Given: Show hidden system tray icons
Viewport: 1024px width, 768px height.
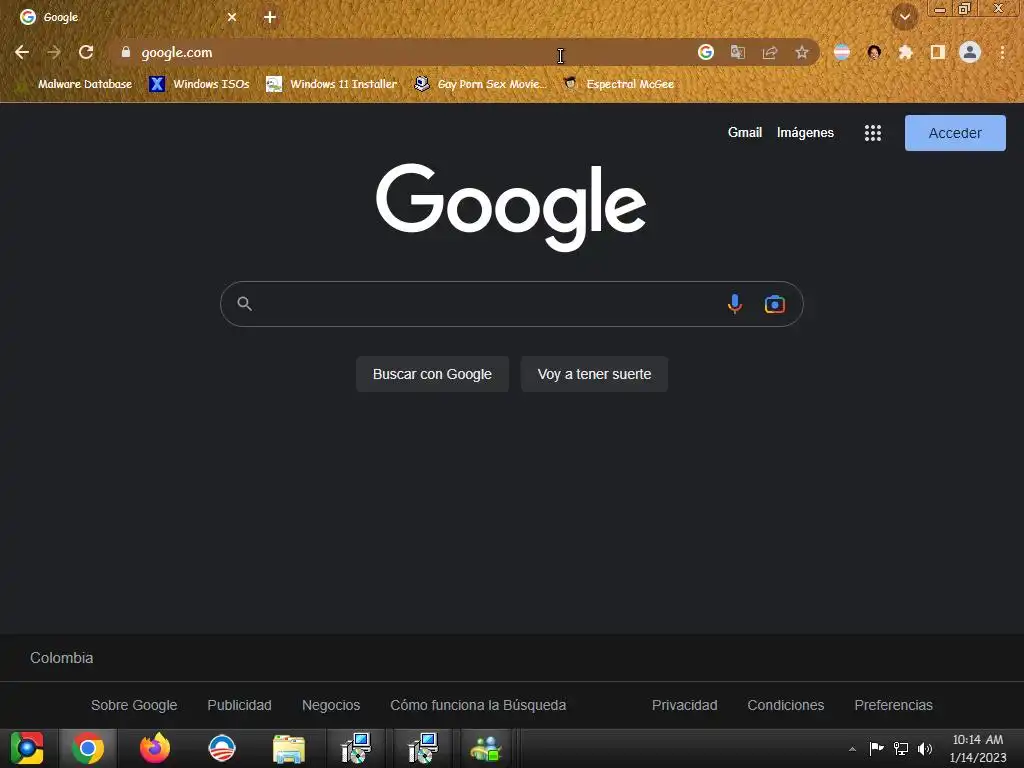Looking at the screenshot, I should [x=852, y=749].
